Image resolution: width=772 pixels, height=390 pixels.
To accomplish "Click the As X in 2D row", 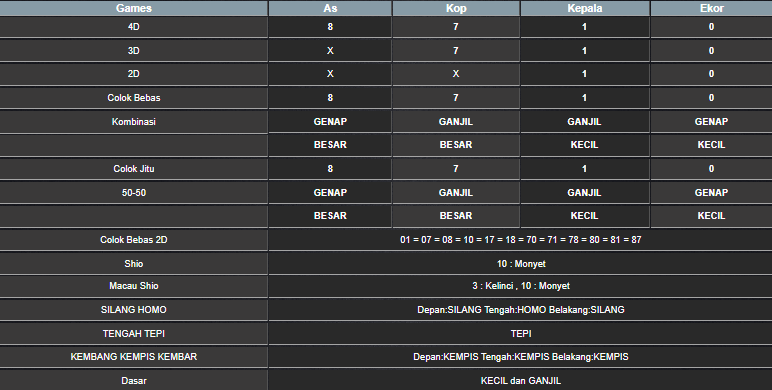I will click(330, 74).
